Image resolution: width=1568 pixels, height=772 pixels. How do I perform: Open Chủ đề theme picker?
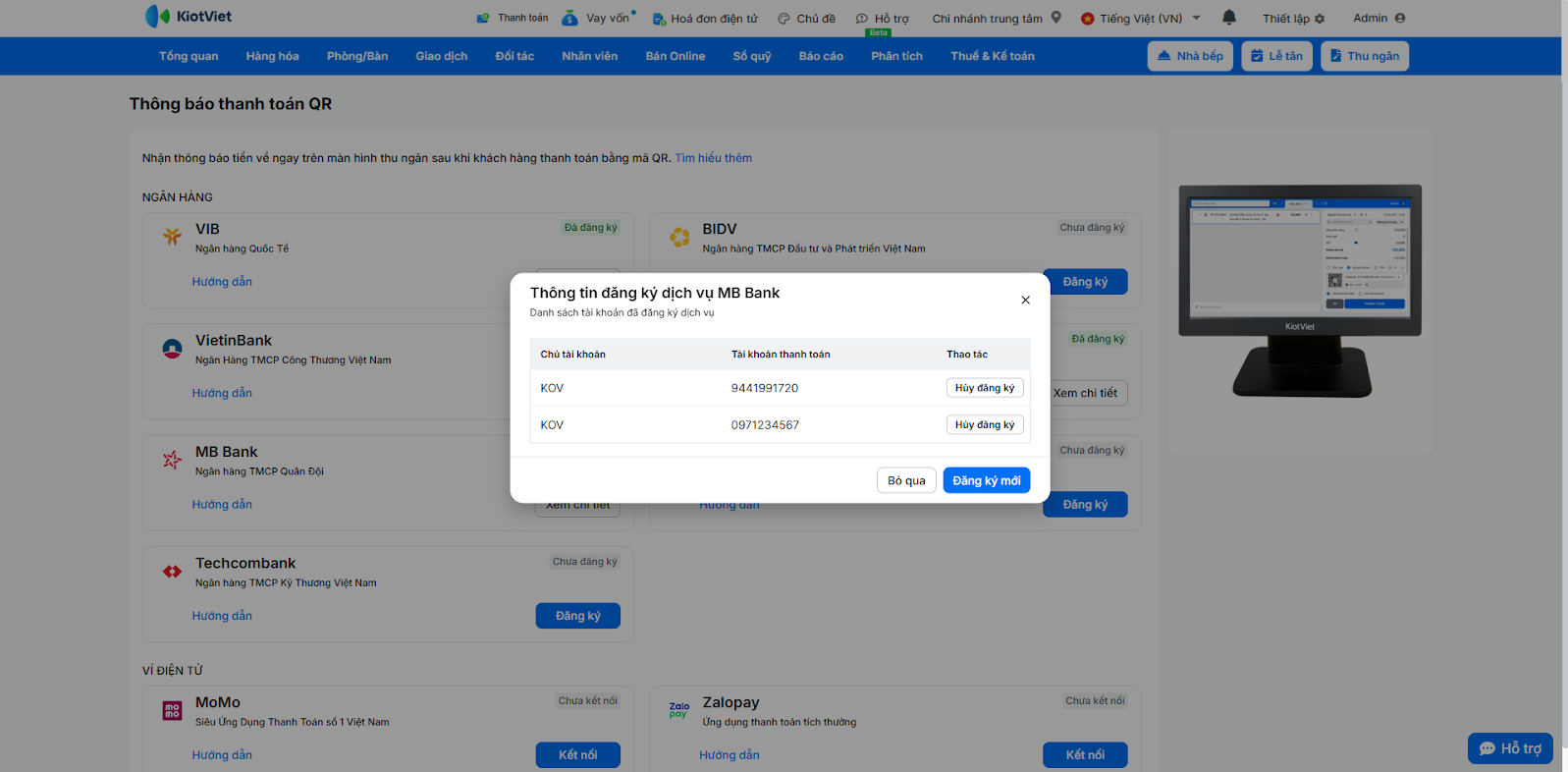tap(806, 18)
